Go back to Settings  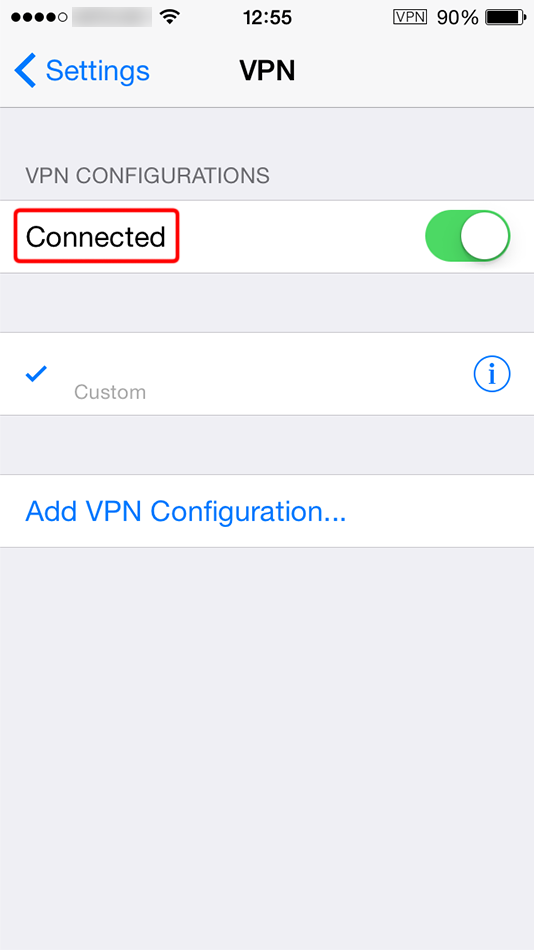(x=82, y=70)
